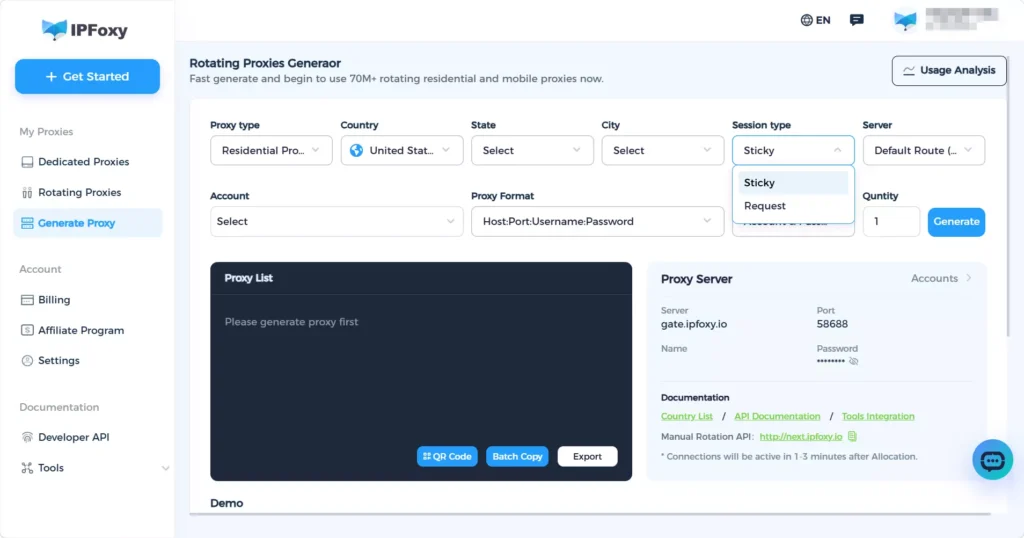Image resolution: width=1024 pixels, height=538 pixels.
Task: Open the API Documentation link
Action: [777, 416]
